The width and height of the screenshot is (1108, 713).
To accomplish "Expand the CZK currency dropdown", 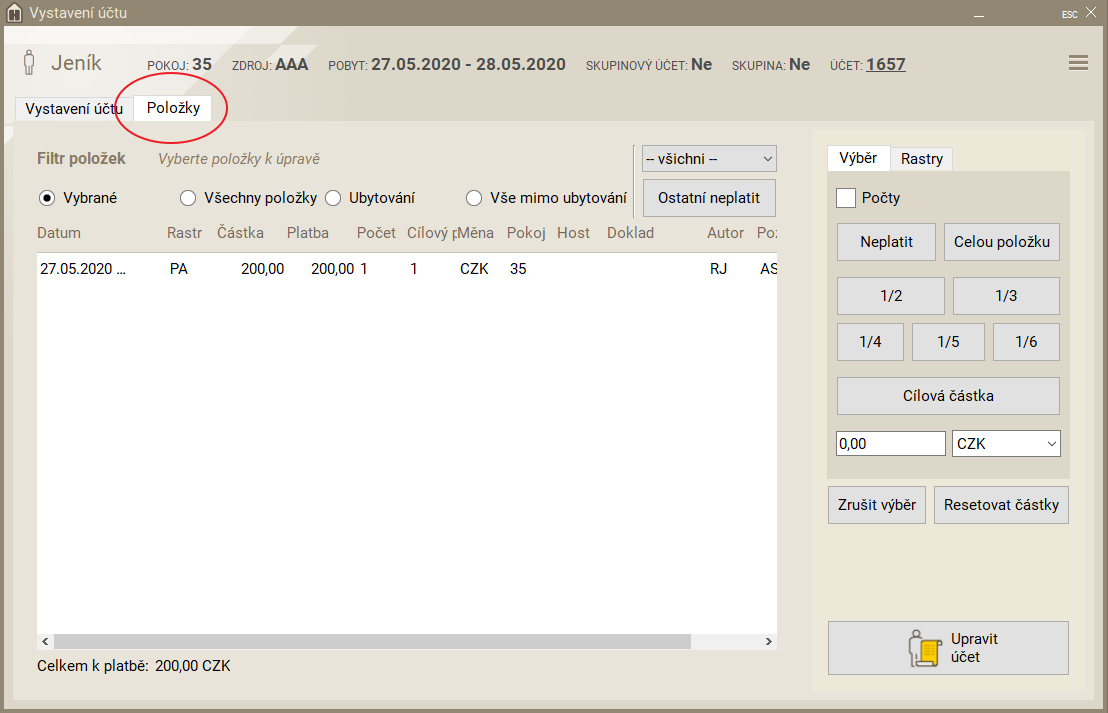I will point(1006,443).
